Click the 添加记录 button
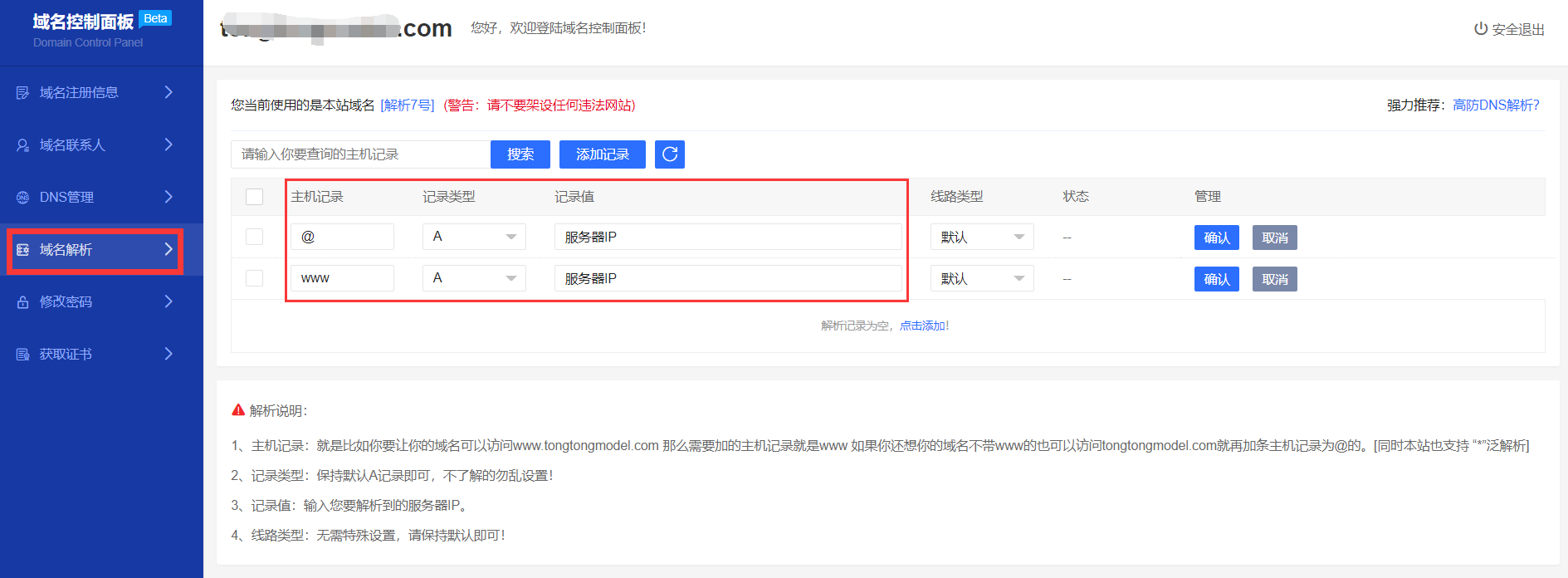1568x578 pixels. (603, 154)
